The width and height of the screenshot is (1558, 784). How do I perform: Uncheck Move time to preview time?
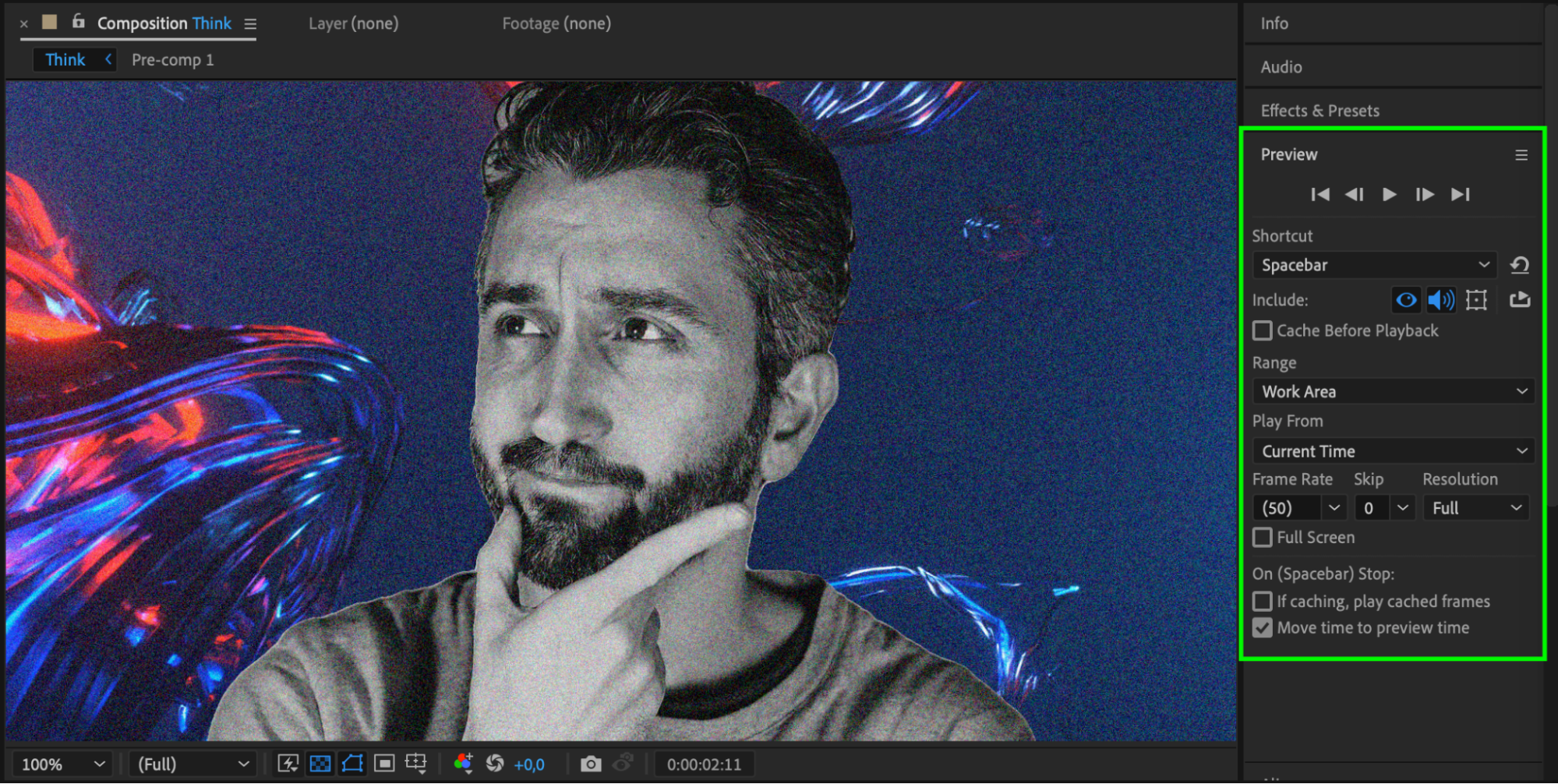pyautogui.click(x=1262, y=628)
